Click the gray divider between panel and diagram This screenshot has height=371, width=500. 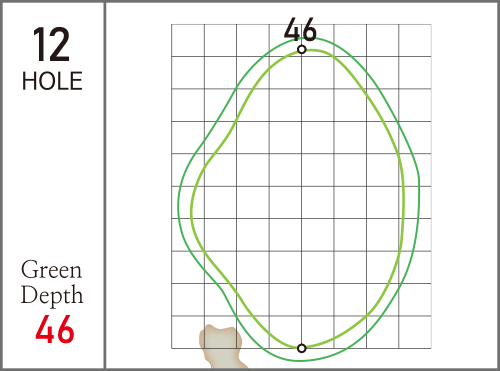pyautogui.click(x=105, y=185)
